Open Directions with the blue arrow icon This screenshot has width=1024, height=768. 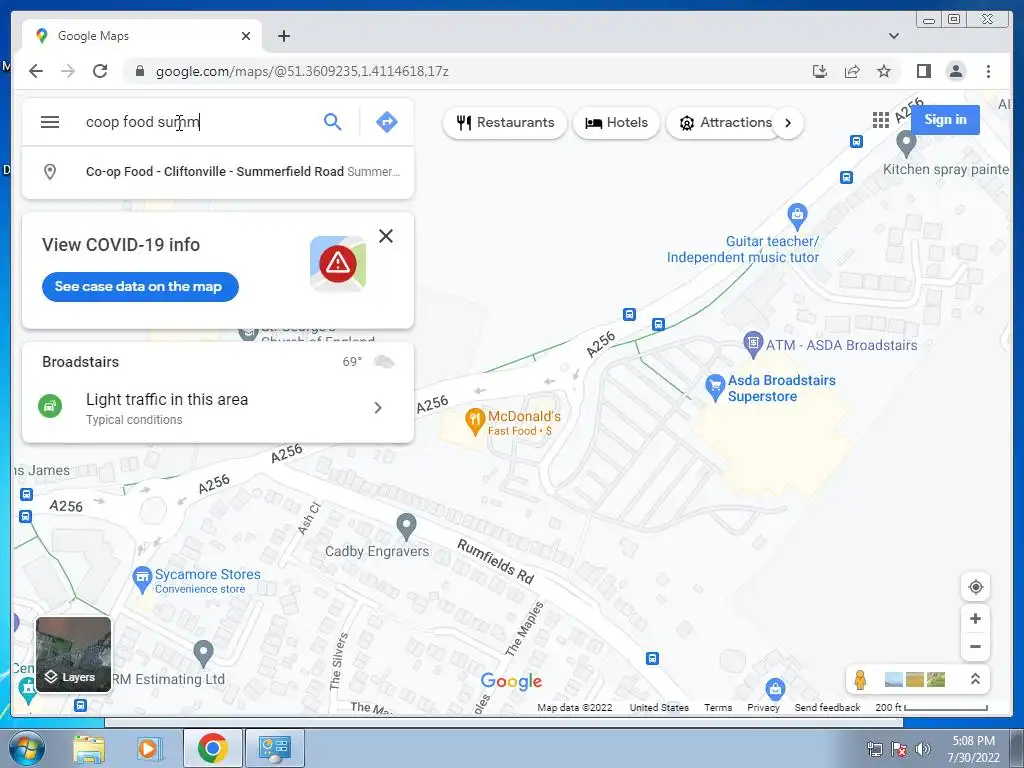click(x=387, y=121)
